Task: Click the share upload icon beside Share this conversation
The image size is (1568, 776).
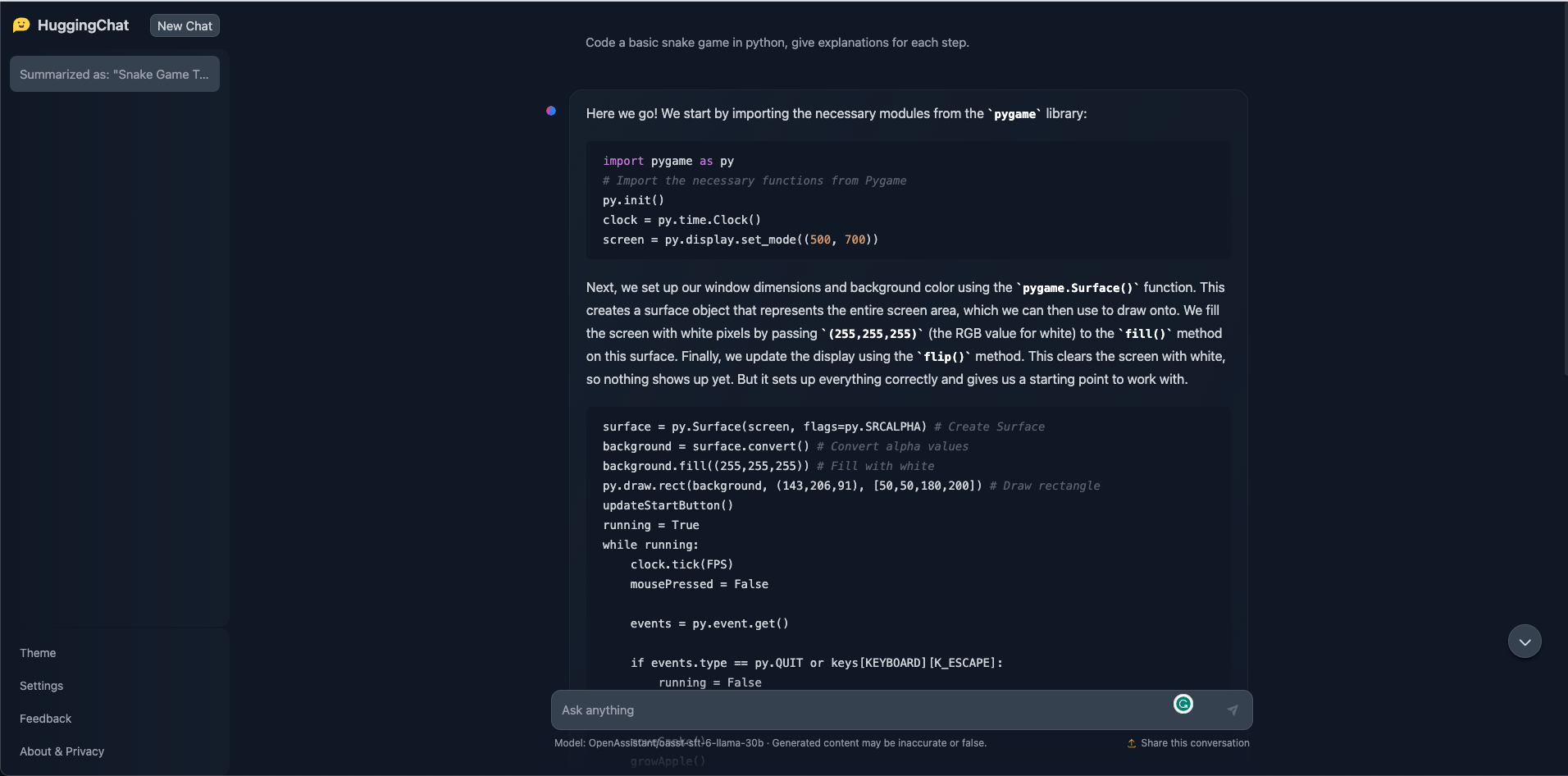Action: (x=1132, y=743)
